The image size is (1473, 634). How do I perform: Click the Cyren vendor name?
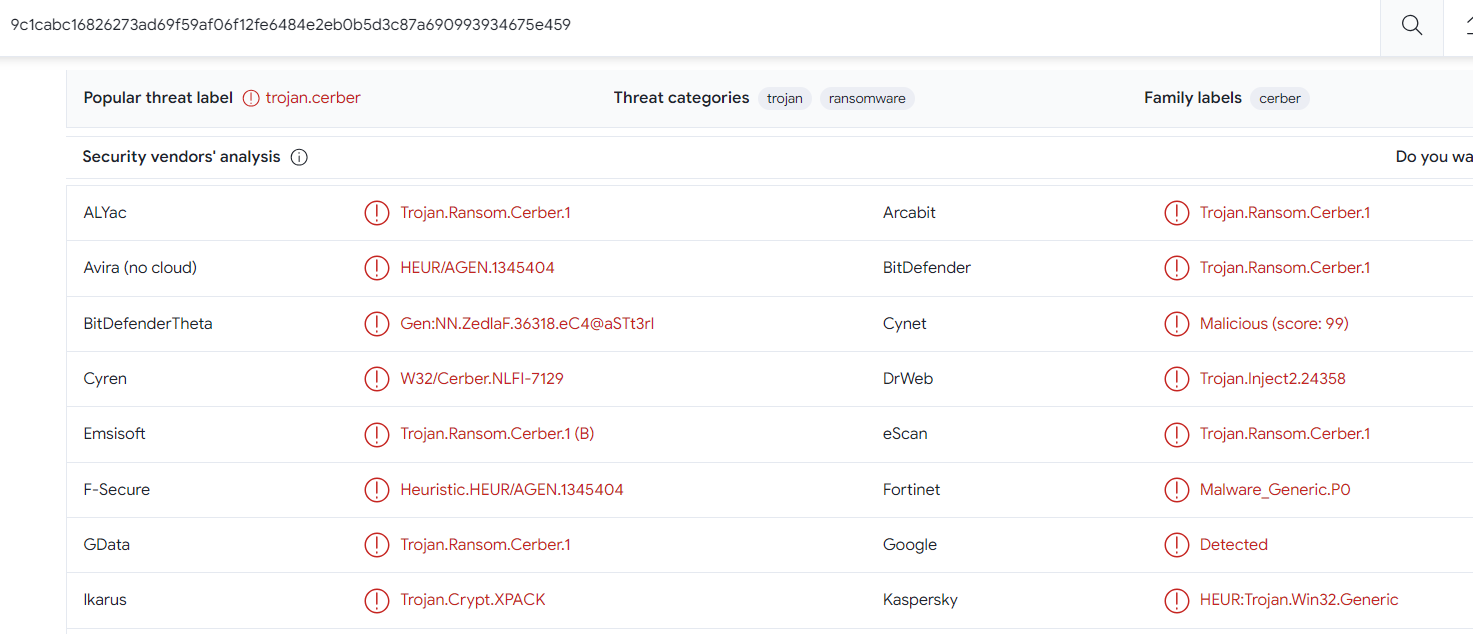click(x=105, y=379)
